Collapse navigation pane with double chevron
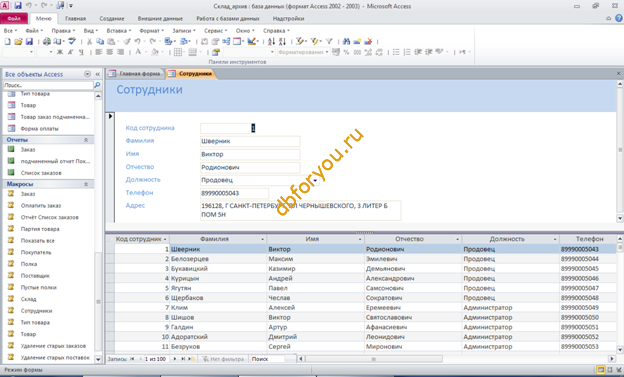This screenshot has width=624, height=377. [98, 74]
